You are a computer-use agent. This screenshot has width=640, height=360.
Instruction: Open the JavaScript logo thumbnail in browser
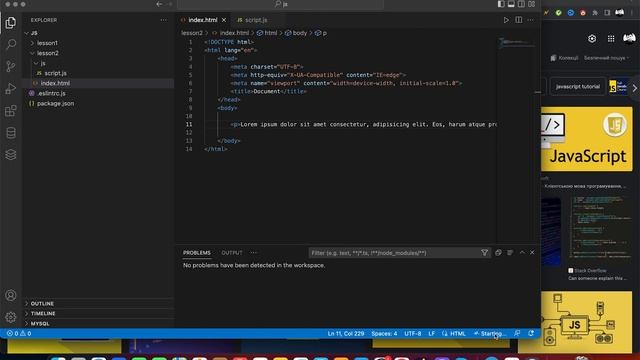click(587, 139)
